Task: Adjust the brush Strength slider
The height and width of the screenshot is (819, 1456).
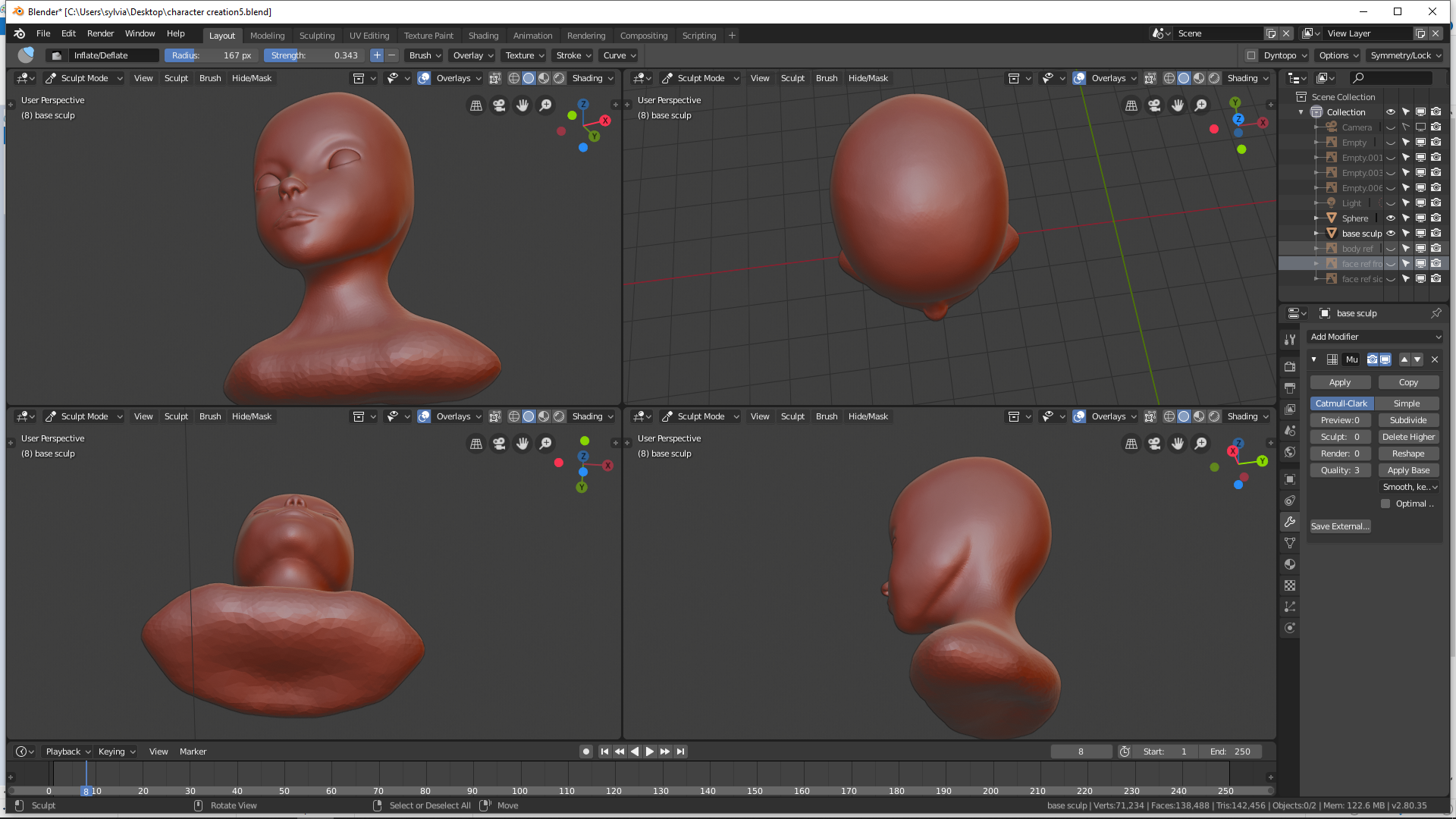Action: click(315, 55)
